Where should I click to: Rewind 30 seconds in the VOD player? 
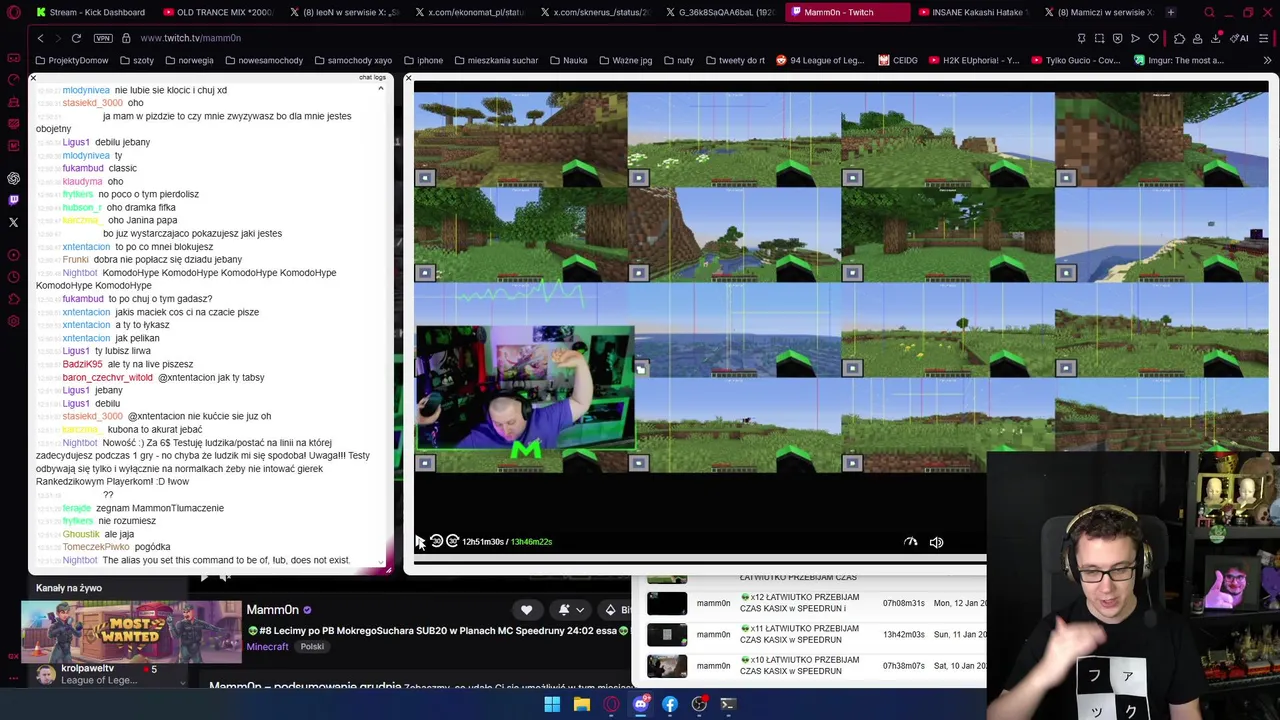click(436, 541)
